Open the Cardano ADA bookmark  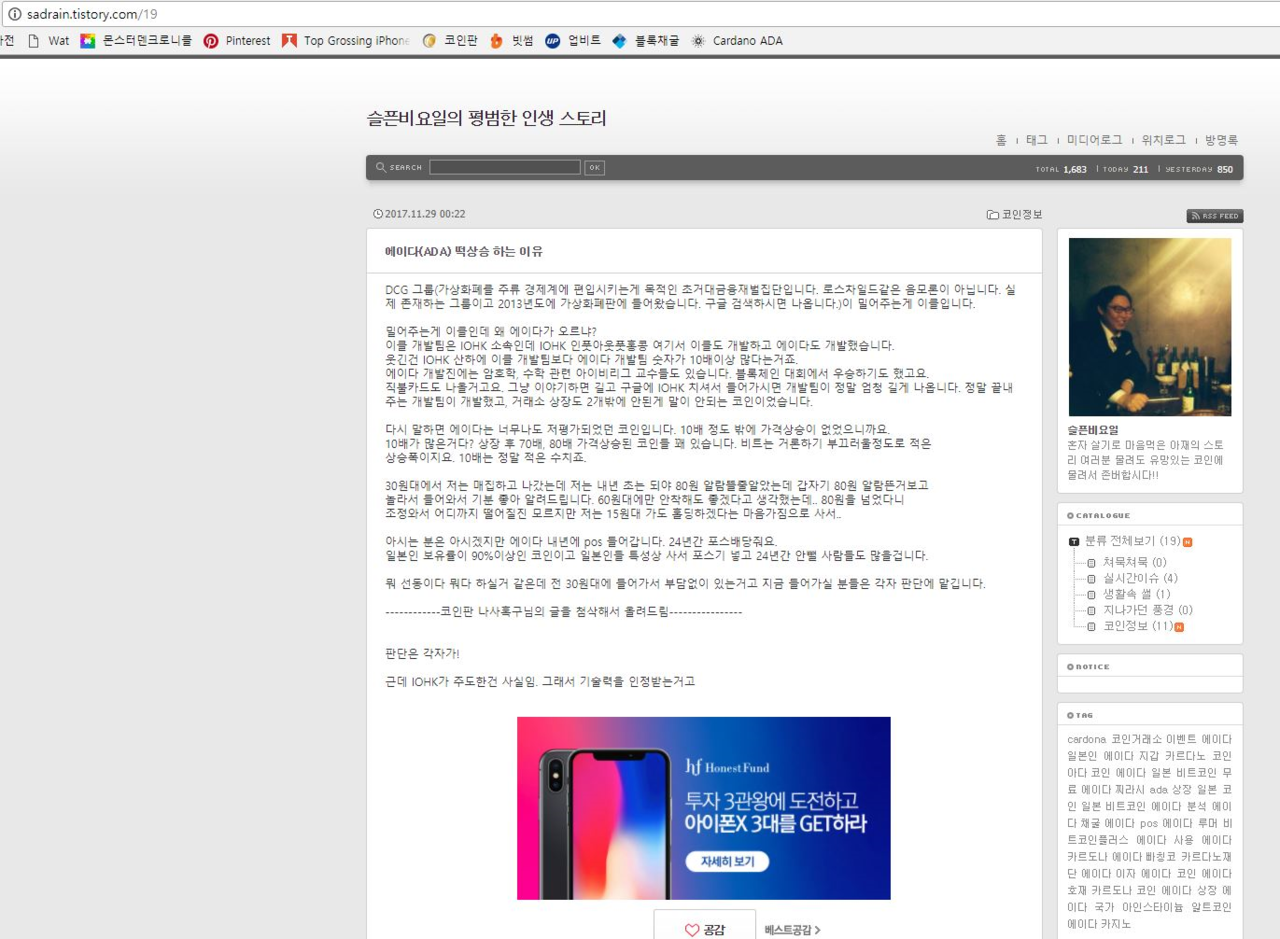(x=696, y=41)
